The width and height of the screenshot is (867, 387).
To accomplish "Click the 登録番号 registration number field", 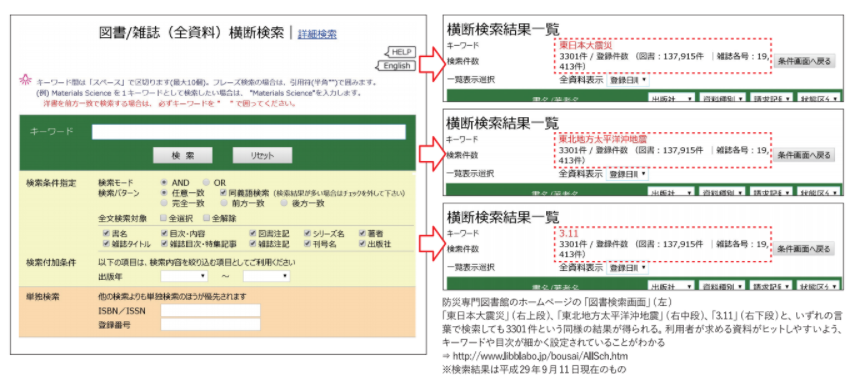I will (210, 325).
